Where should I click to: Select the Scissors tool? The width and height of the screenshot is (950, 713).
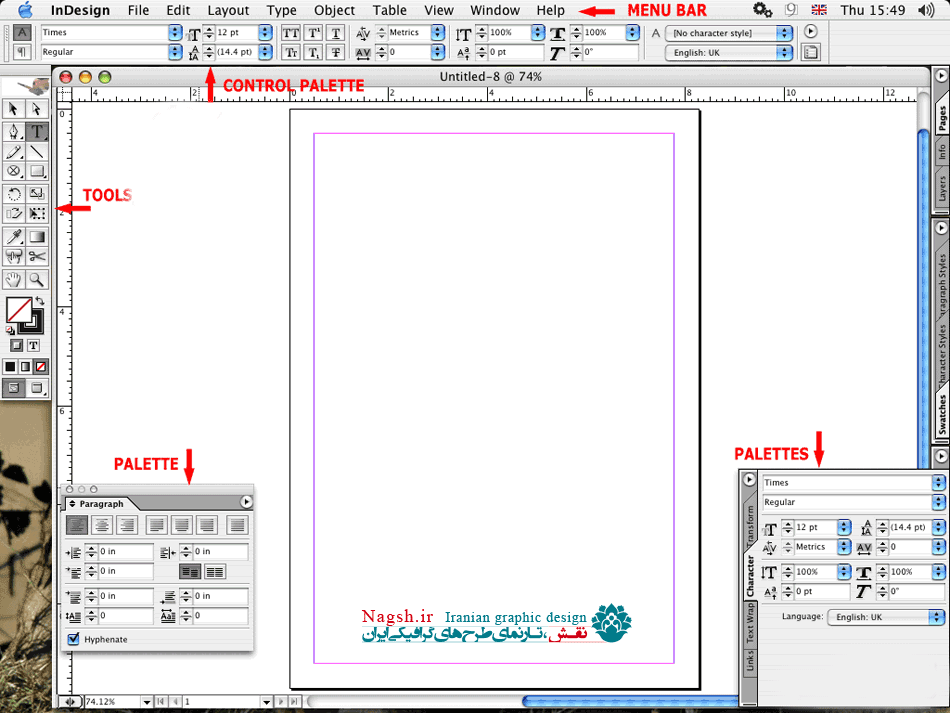pos(36,256)
